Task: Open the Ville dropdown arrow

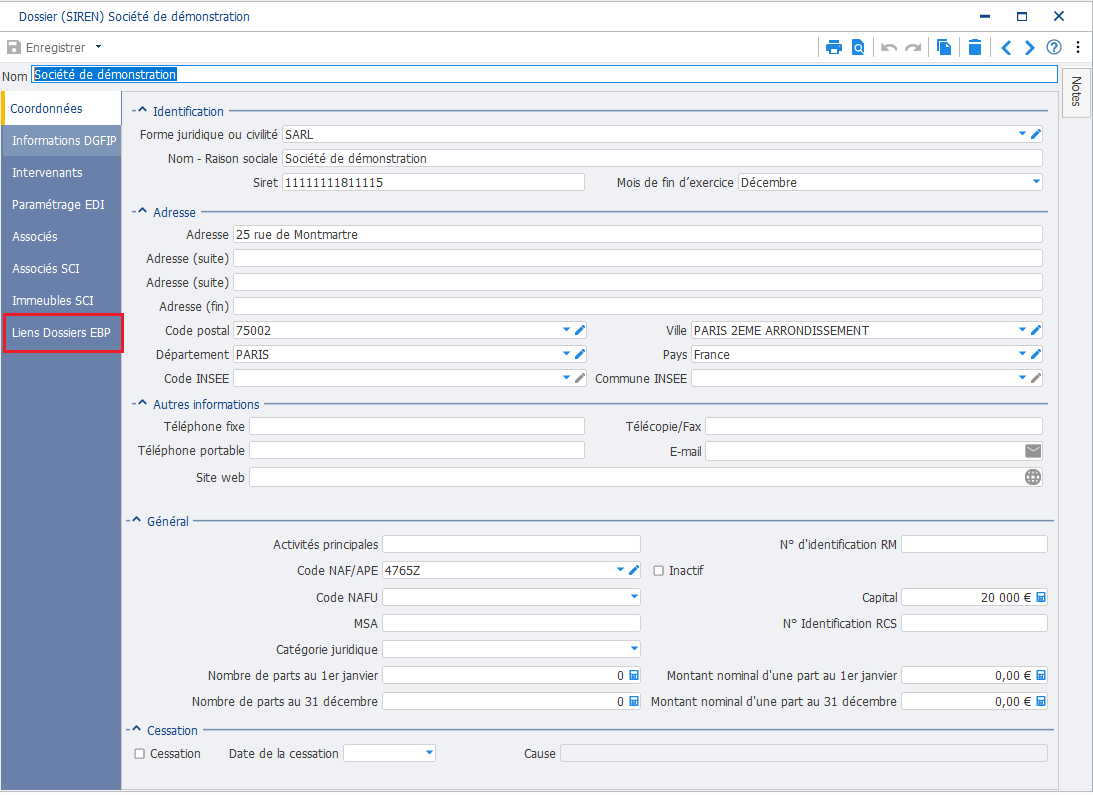Action: [x=1022, y=330]
